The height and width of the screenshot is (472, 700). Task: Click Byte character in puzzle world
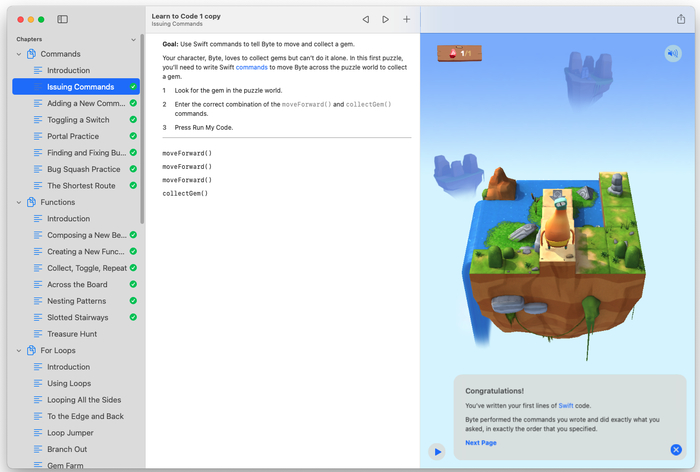(x=558, y=223)
